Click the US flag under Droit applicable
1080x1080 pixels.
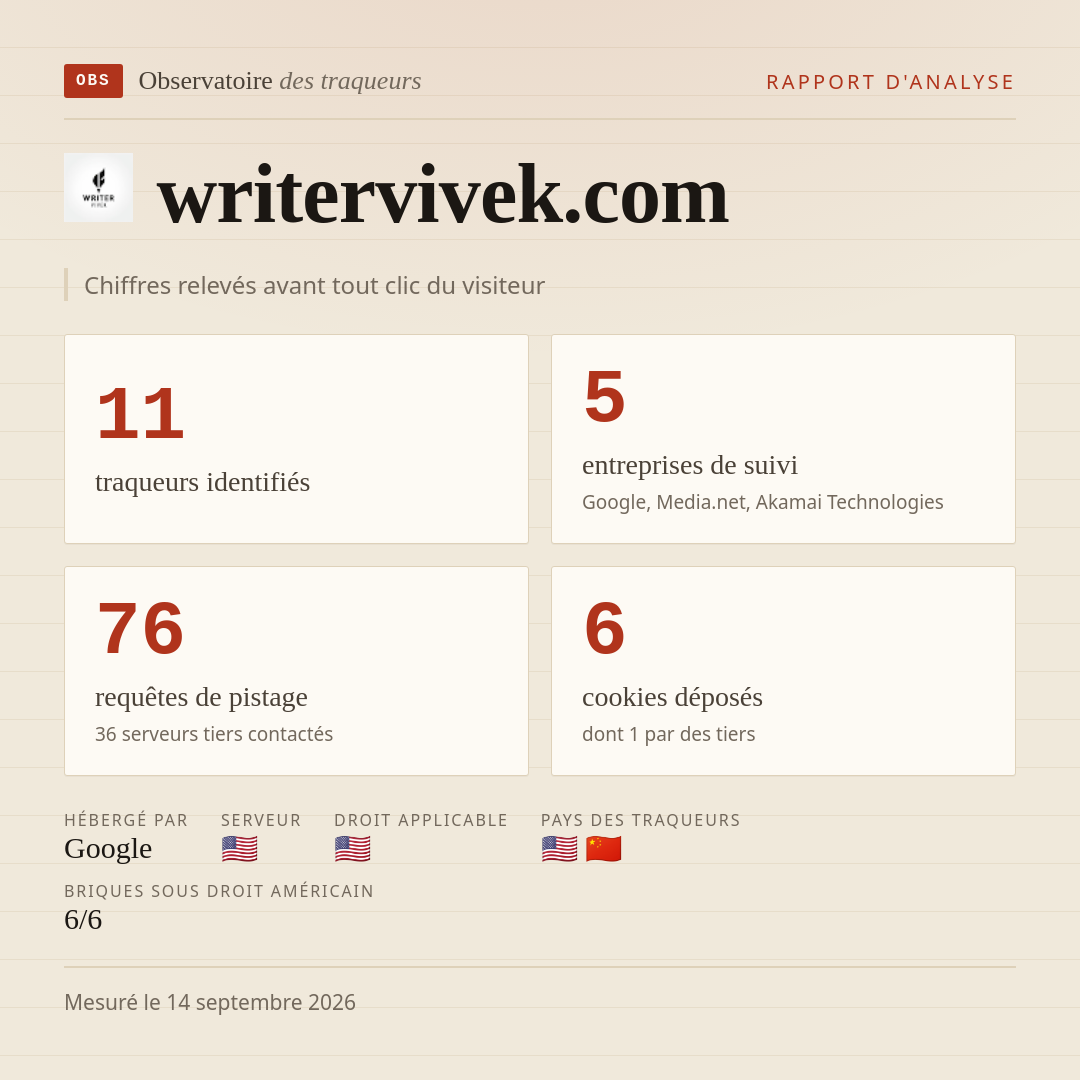[x=353, y=849]
